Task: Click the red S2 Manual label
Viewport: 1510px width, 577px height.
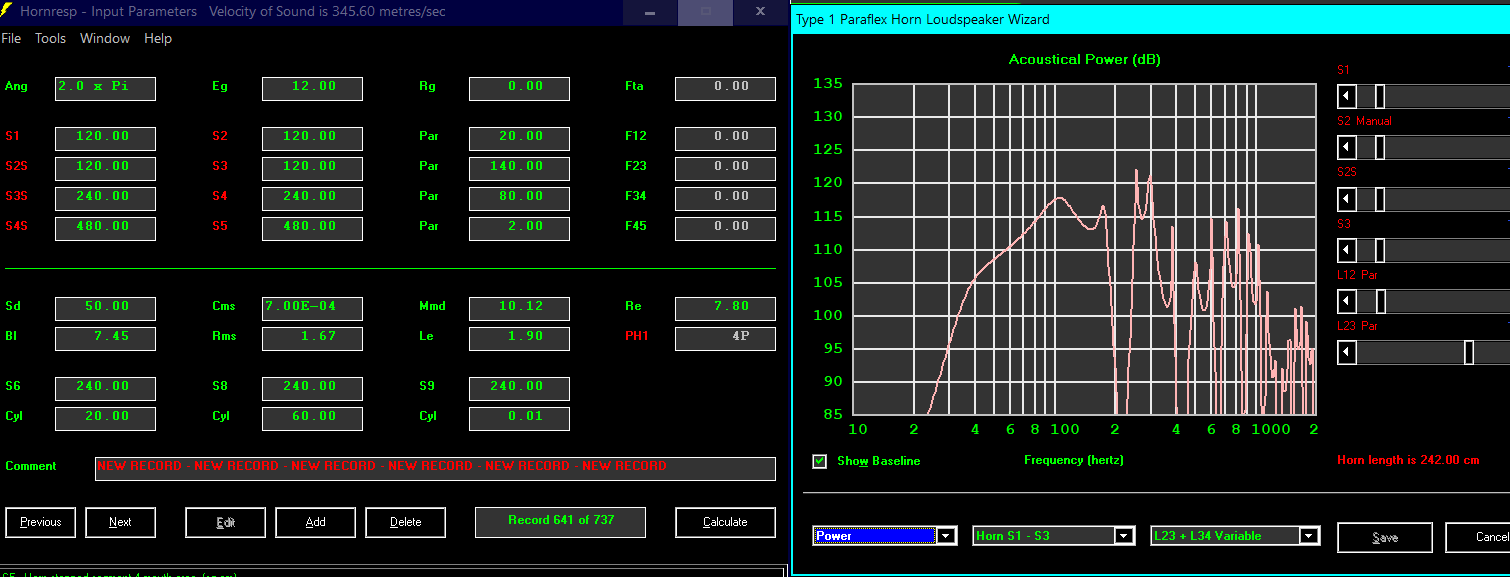Action: [1364, 121]
